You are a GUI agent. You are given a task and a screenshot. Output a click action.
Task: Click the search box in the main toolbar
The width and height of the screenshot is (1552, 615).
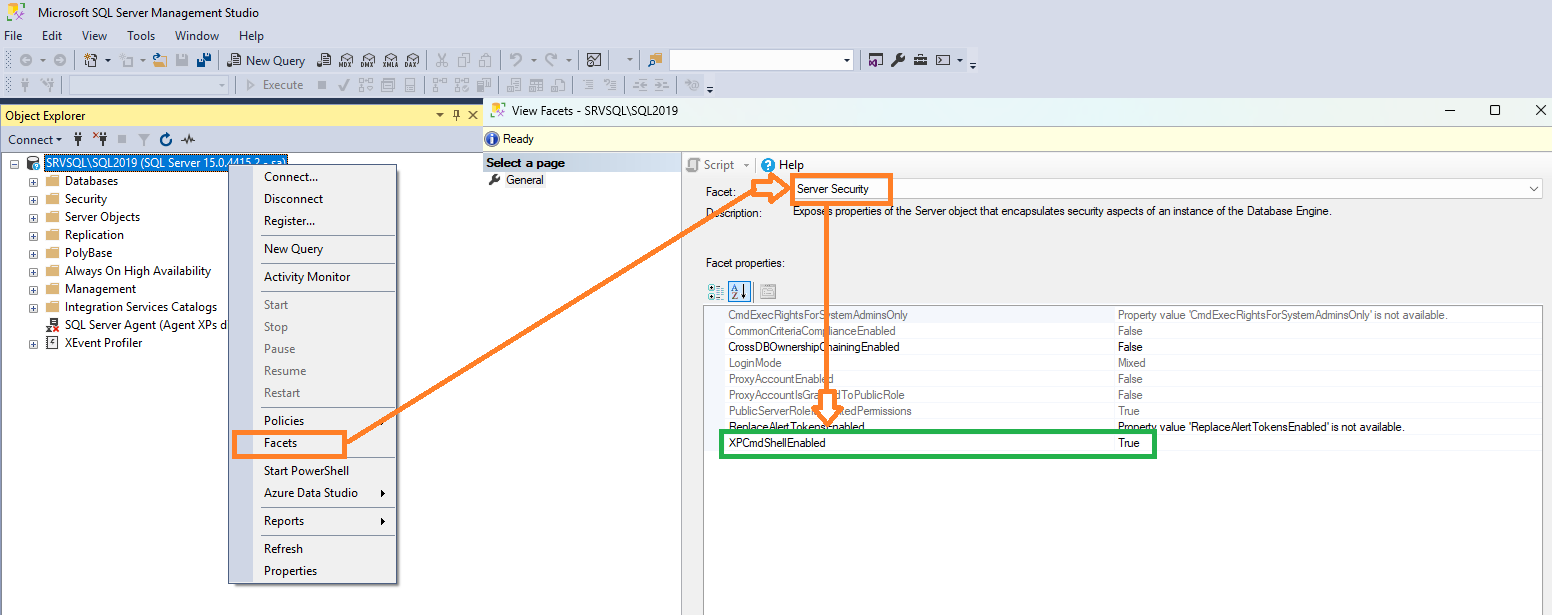pos(761,60)
